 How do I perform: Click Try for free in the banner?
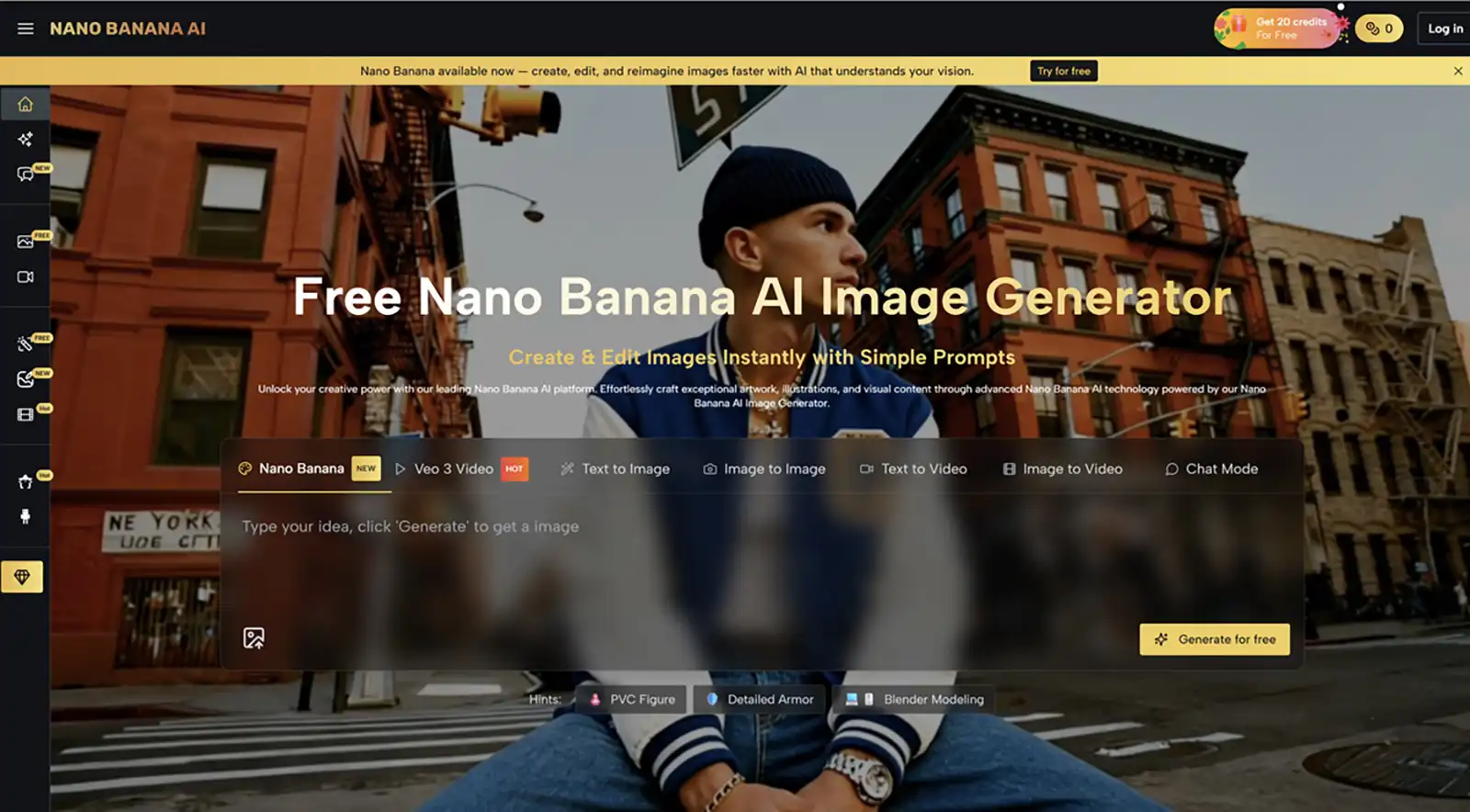click(1063, 71)
